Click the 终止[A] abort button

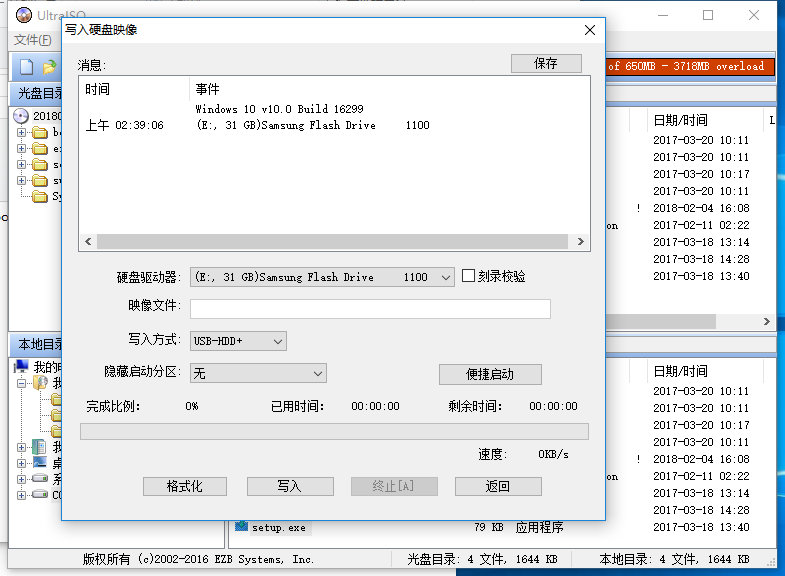point(394,486)
